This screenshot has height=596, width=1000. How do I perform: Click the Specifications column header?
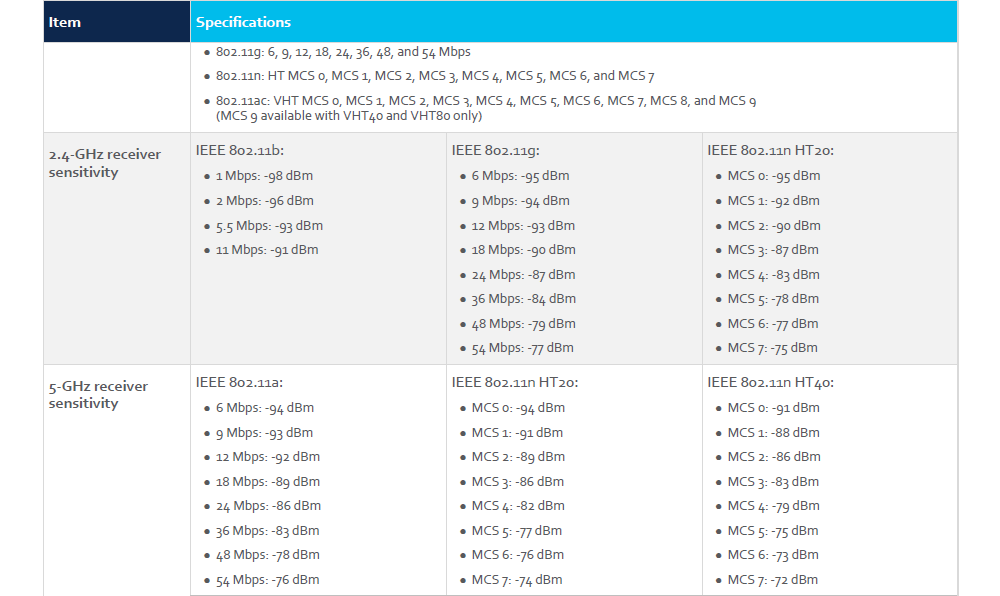pos(243,22)
